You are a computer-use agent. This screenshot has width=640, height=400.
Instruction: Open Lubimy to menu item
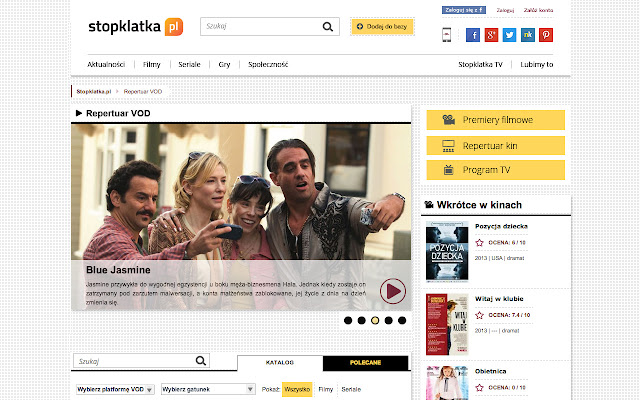coord(537,64)
